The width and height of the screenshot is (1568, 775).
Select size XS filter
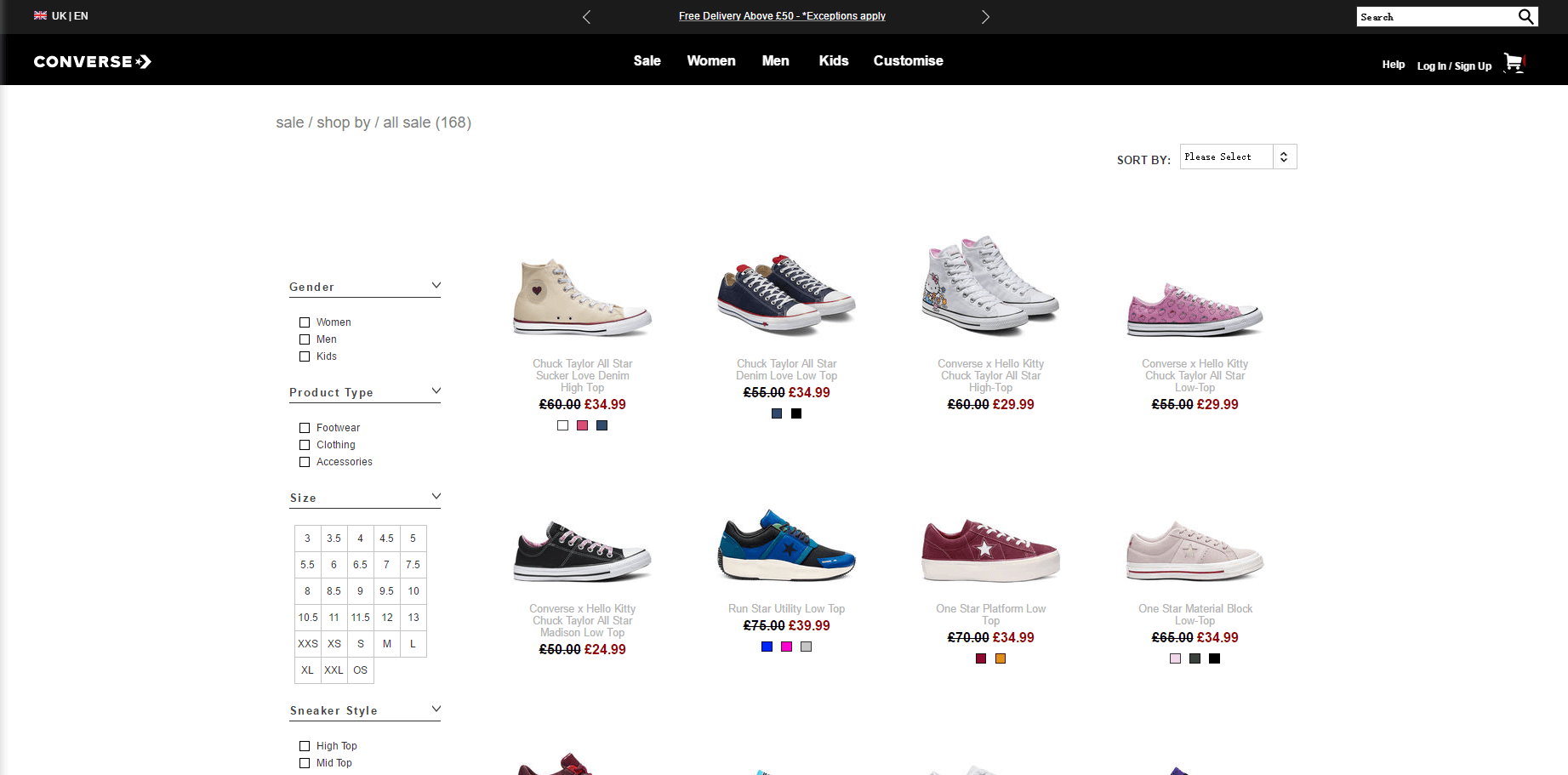(334, 644)
